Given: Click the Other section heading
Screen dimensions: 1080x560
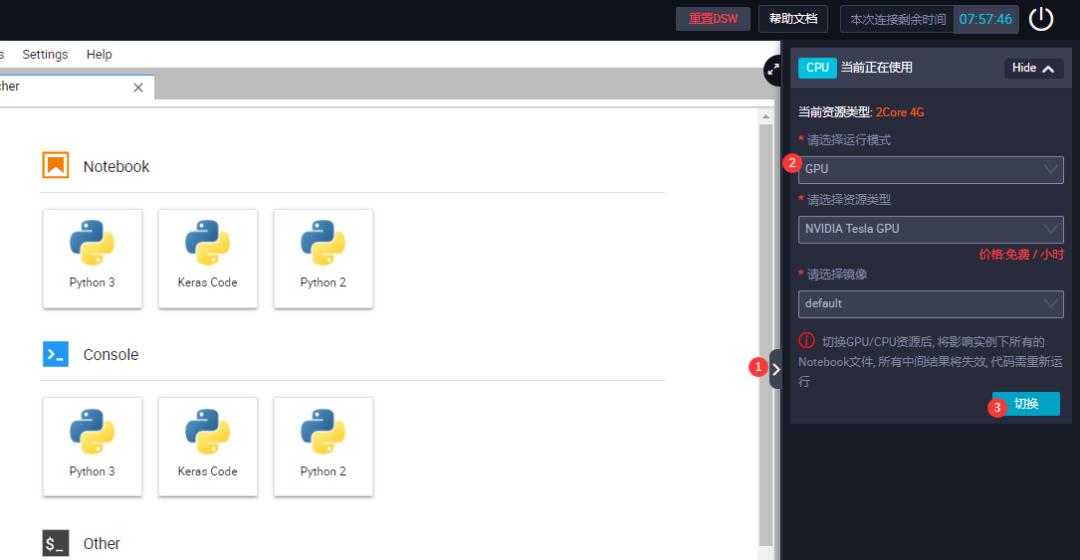Looking at the screenshot, I should tap(101, 543).
